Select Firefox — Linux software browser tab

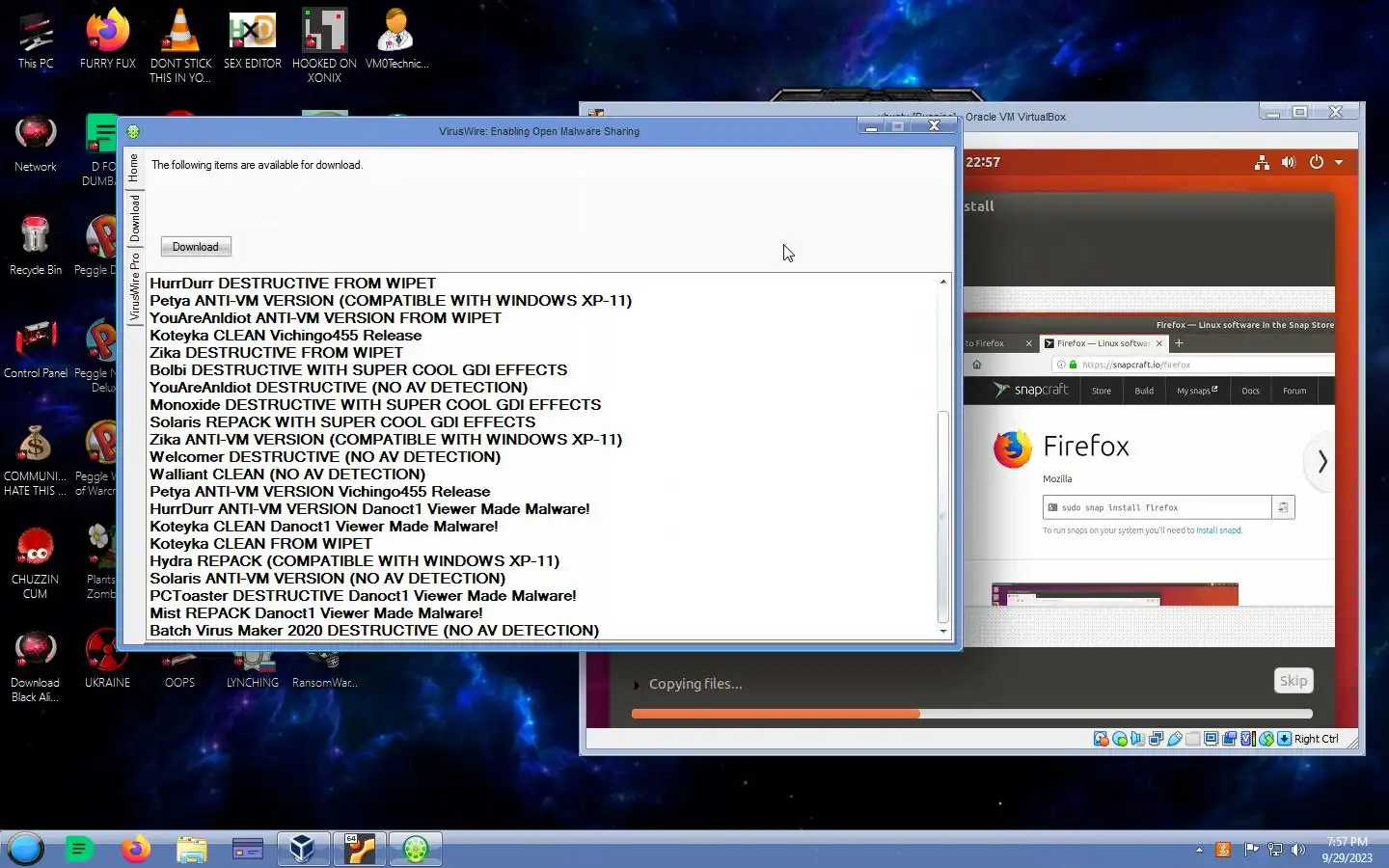(x=1104, y=343)
